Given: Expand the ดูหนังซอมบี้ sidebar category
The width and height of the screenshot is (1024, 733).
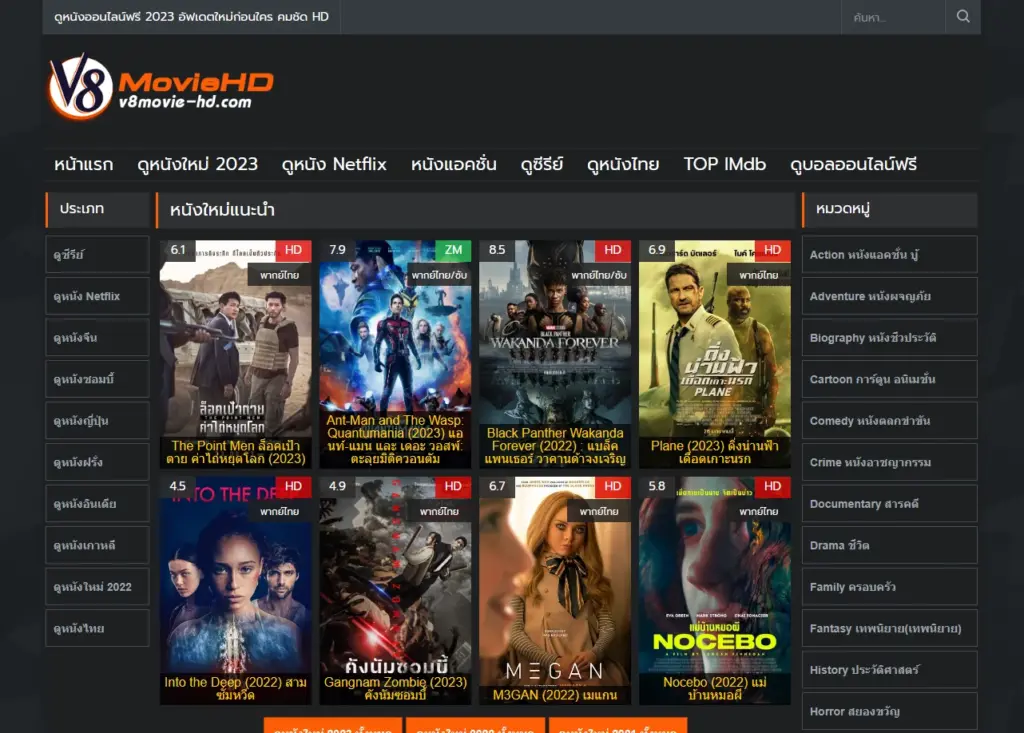Looking at the screenshot, I should pos(95,378).
